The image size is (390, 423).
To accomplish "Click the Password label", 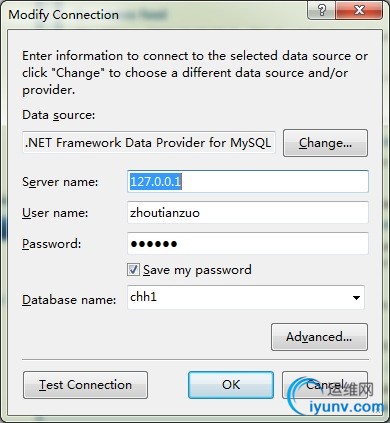I will [x=52, y=244].
